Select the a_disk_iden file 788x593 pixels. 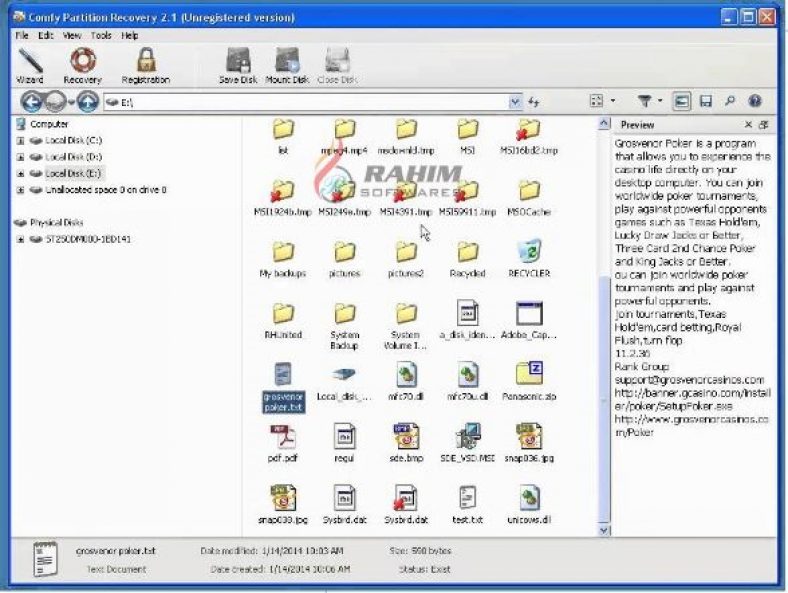pyautogui.click(x=467, y=320)
